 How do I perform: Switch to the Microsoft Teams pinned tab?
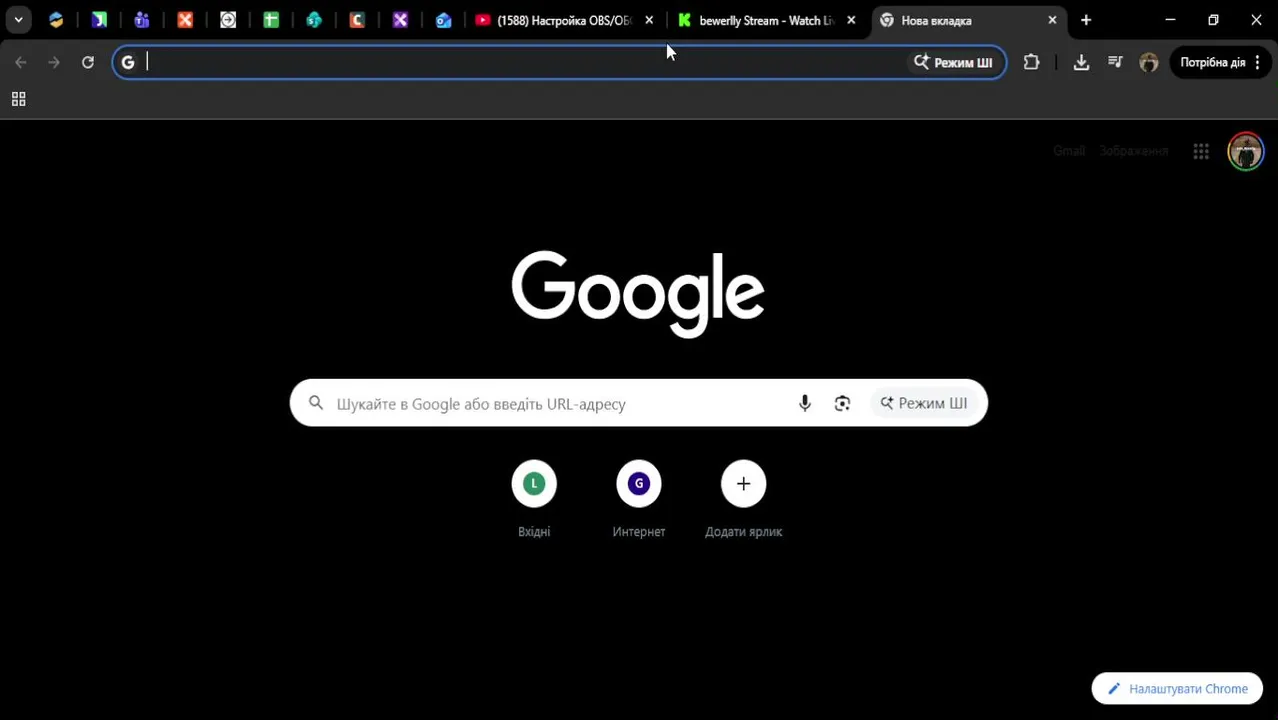pos(142,20)
